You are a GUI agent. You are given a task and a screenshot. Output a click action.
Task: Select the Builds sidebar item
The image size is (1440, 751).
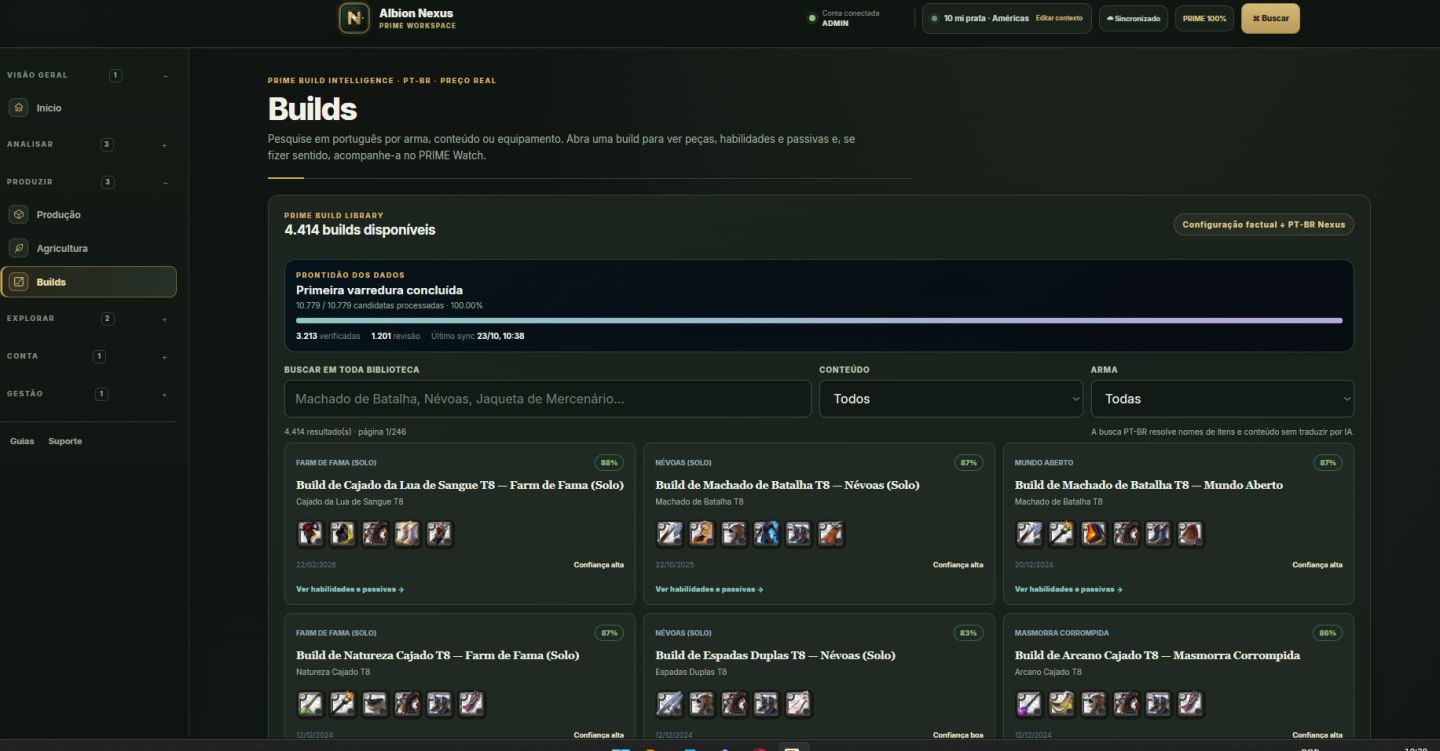[89, 282]
